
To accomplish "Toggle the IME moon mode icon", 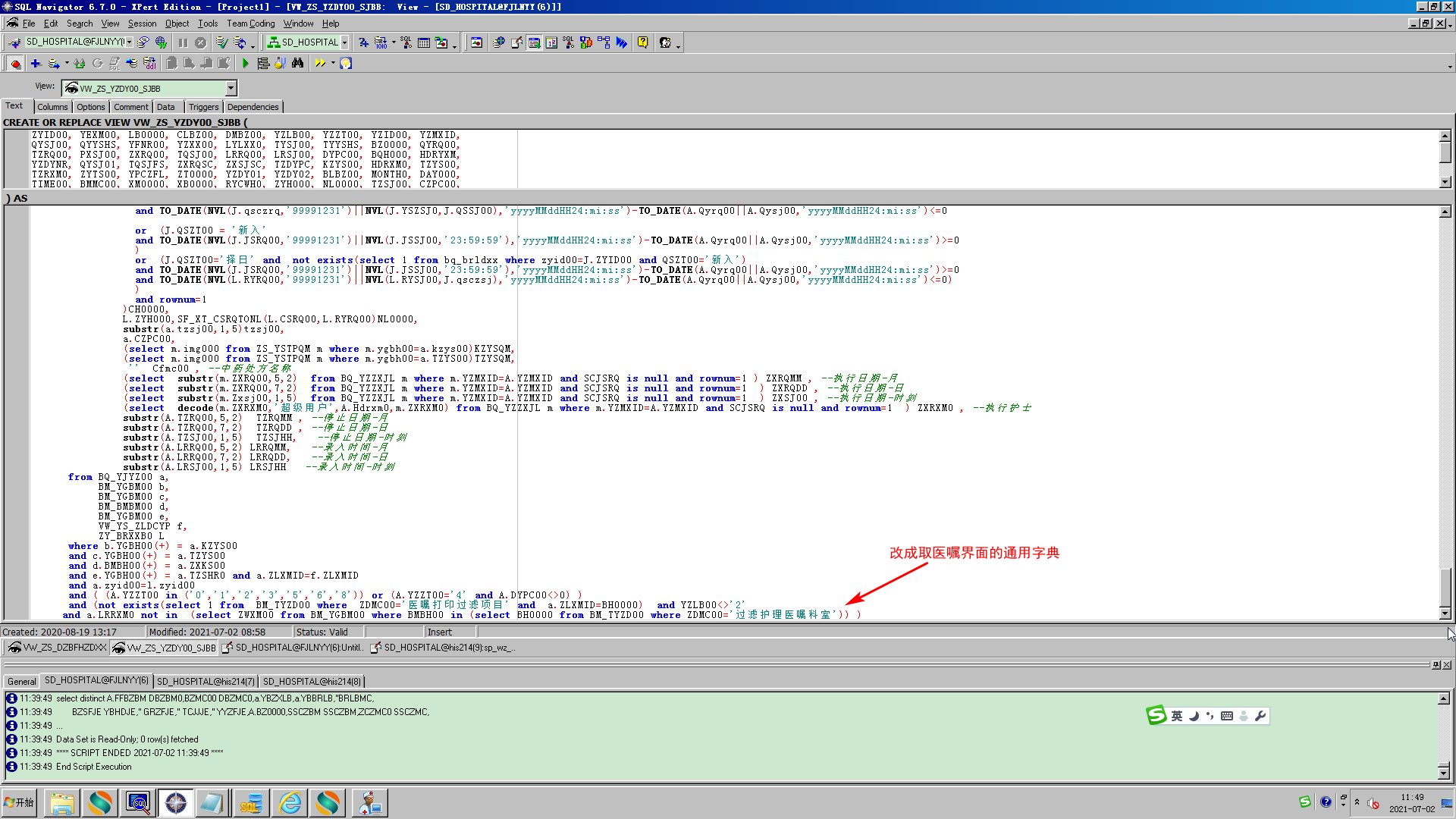I will pyautogui.click(x=1194, y=716).
